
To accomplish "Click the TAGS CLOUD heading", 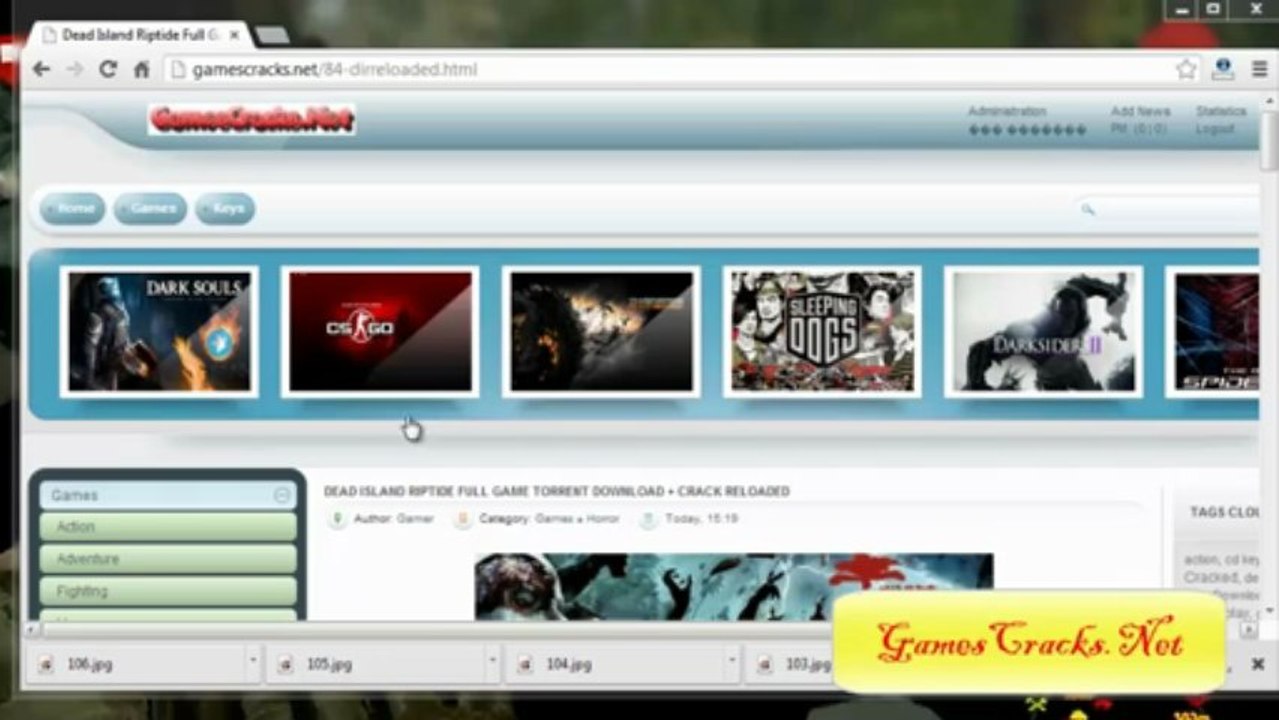I will [x=1224, y=512].
